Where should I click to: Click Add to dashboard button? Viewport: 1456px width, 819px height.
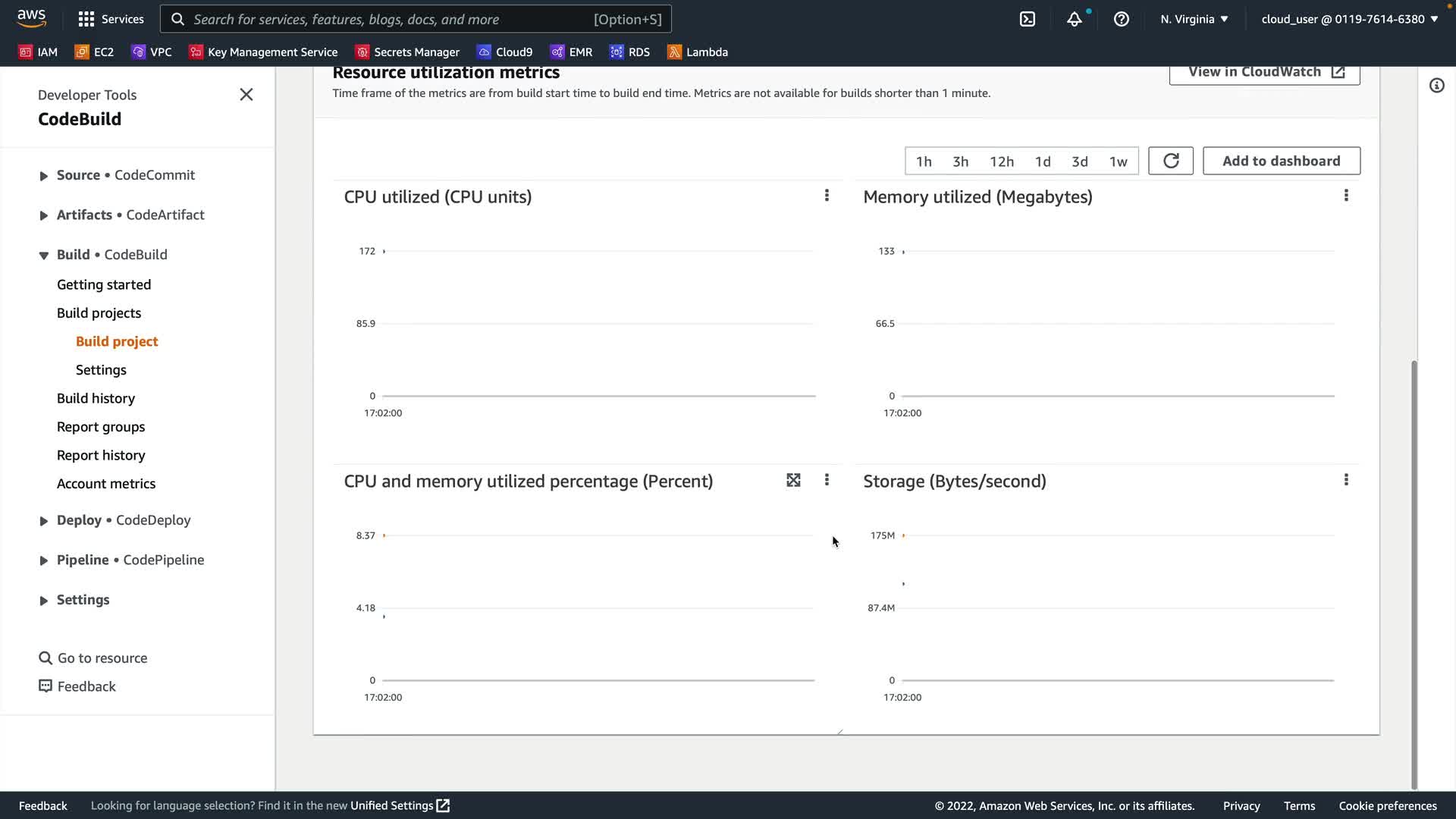pyautogui.click(x=1281, y=161)
